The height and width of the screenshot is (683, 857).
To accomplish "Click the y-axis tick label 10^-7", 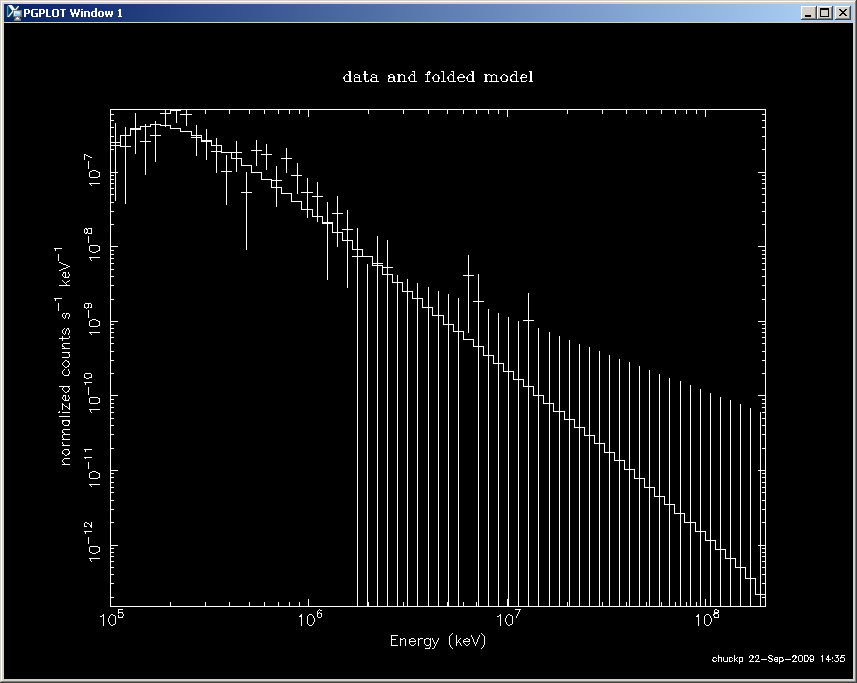I will 93,170.
